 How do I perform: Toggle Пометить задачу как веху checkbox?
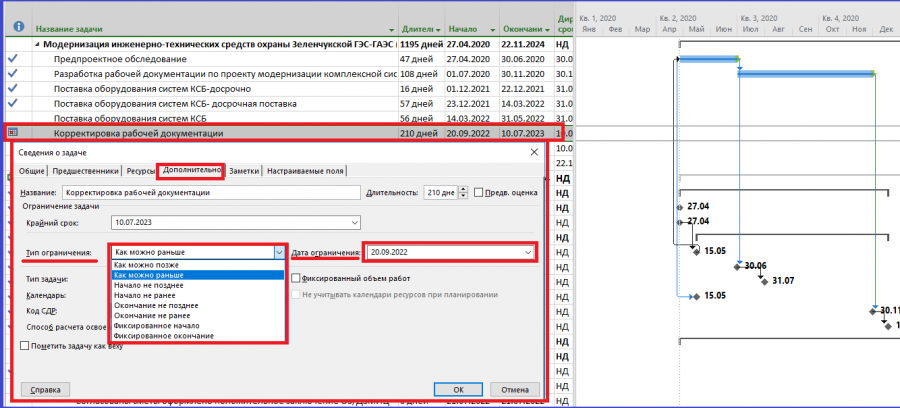tap(25, 346)
